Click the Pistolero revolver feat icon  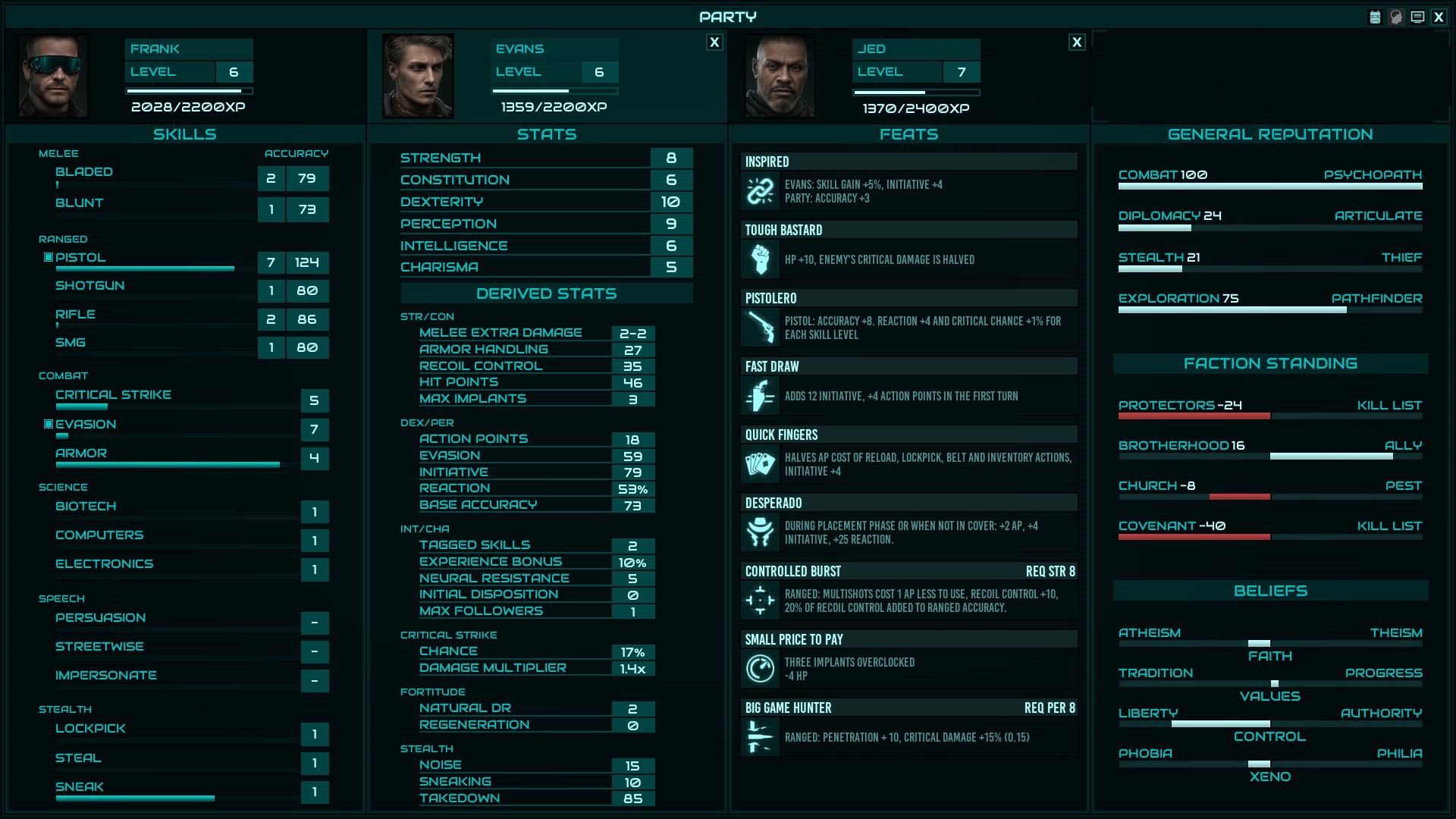[x=760, y=328]
